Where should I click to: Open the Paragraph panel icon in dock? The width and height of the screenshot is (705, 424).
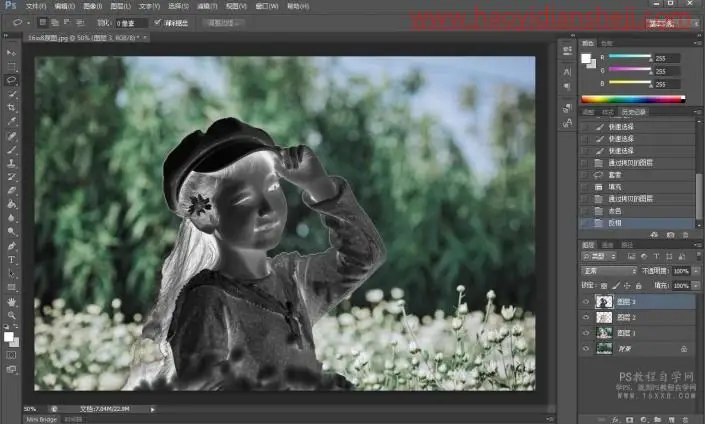[567, 86]
